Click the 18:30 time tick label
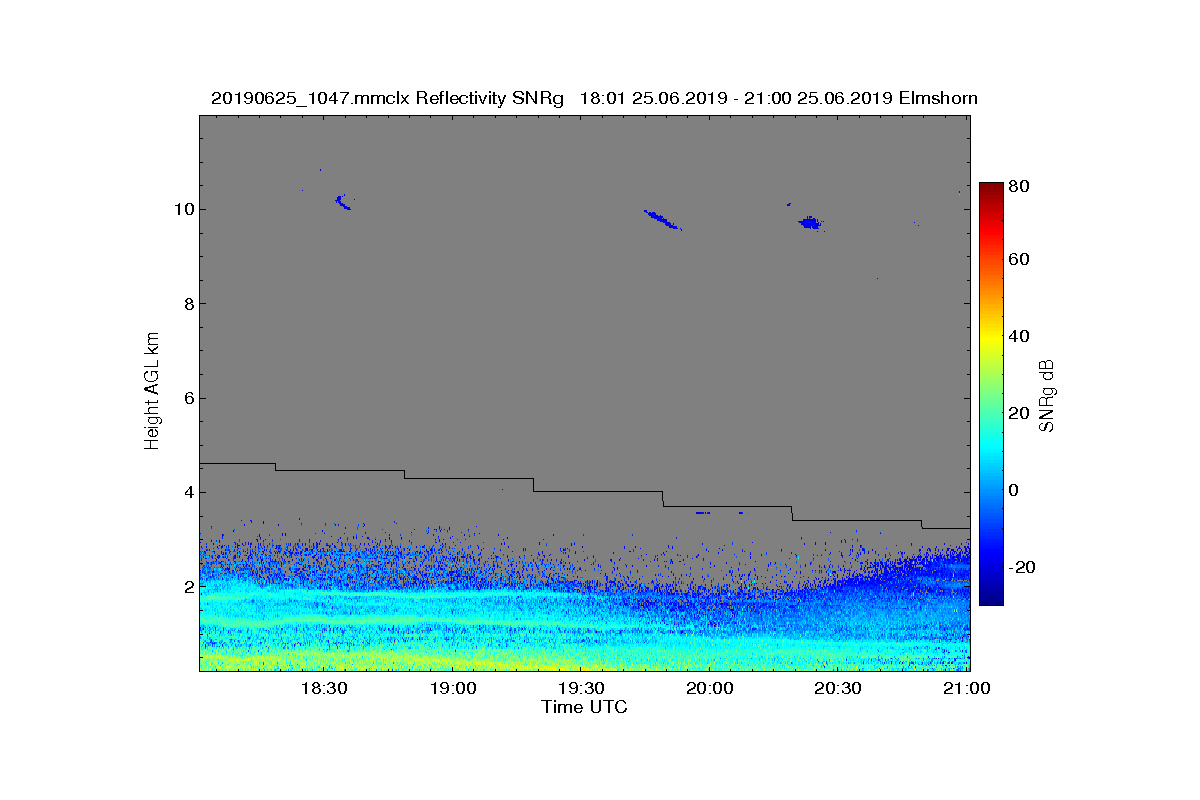The width and height of the screenshot is (1200, 800). (324, 688)
